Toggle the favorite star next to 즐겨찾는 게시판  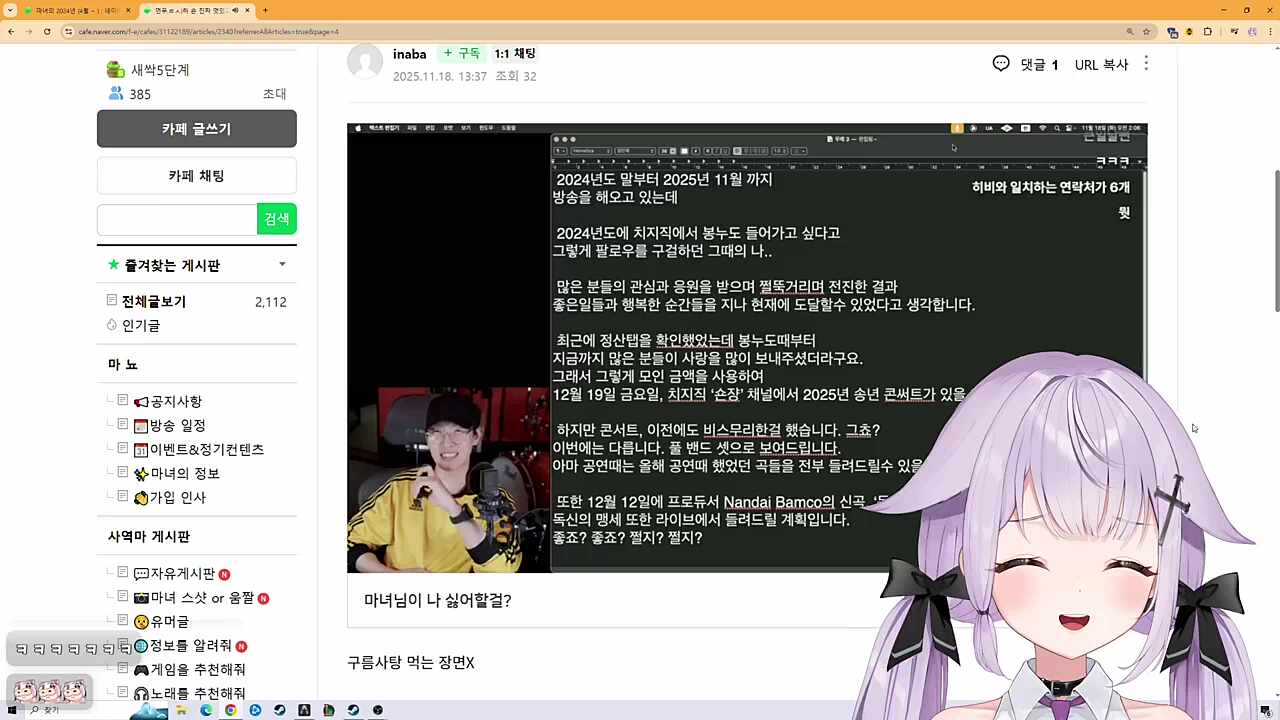click(x=113, y=264)
